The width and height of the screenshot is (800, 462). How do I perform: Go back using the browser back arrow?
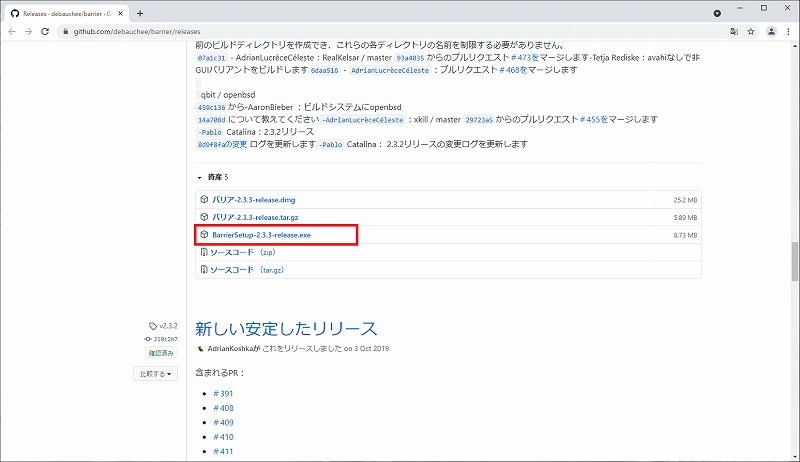(12, 32)
